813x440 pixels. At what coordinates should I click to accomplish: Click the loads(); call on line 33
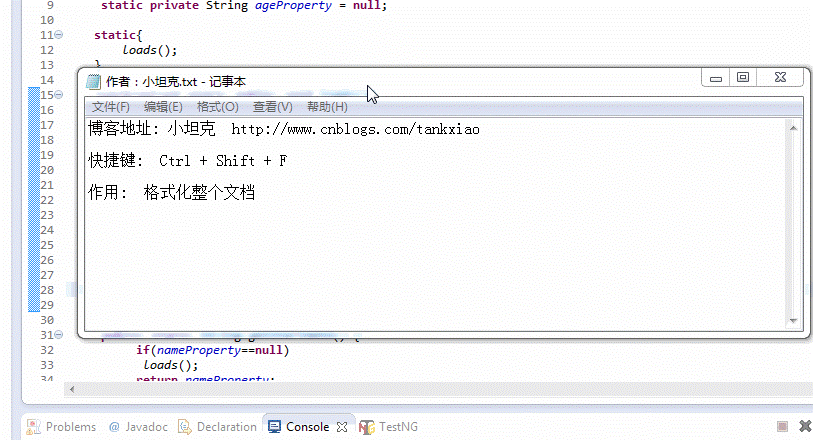point(171,365)
